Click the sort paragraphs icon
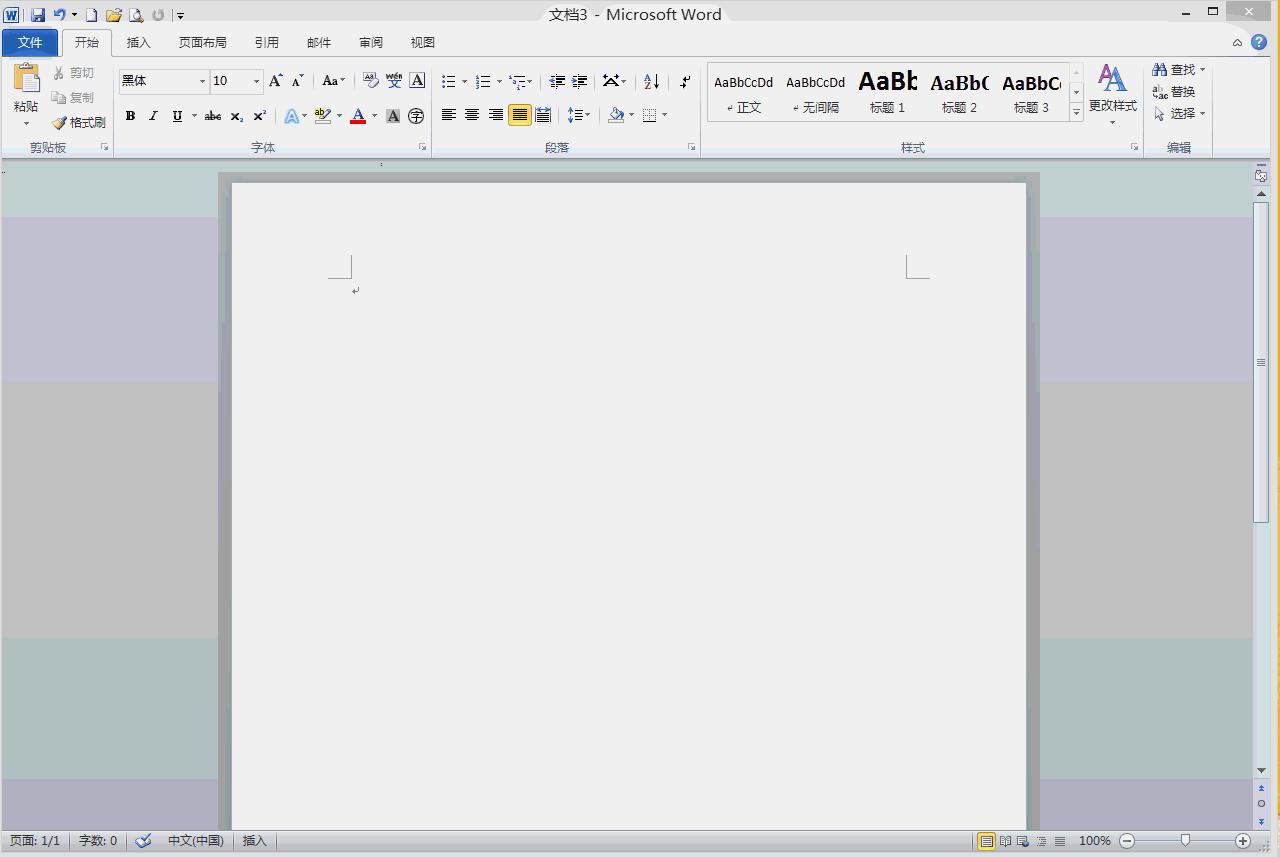The height and width of the screenshot is (857, 1280). click(651, 82)
